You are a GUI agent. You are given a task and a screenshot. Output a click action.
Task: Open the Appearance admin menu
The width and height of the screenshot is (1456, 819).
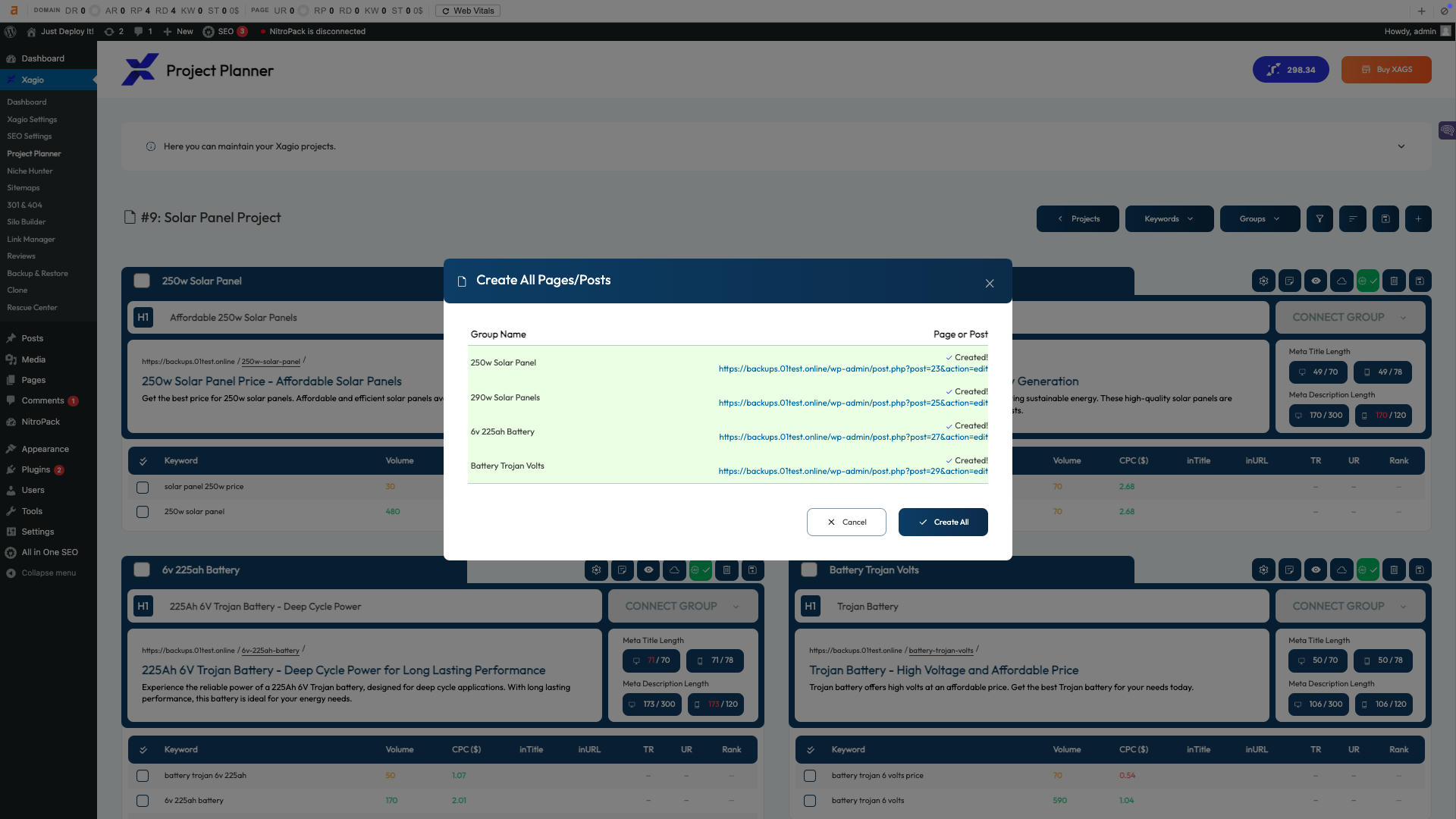pyautogui.click(x=45, y=449)
